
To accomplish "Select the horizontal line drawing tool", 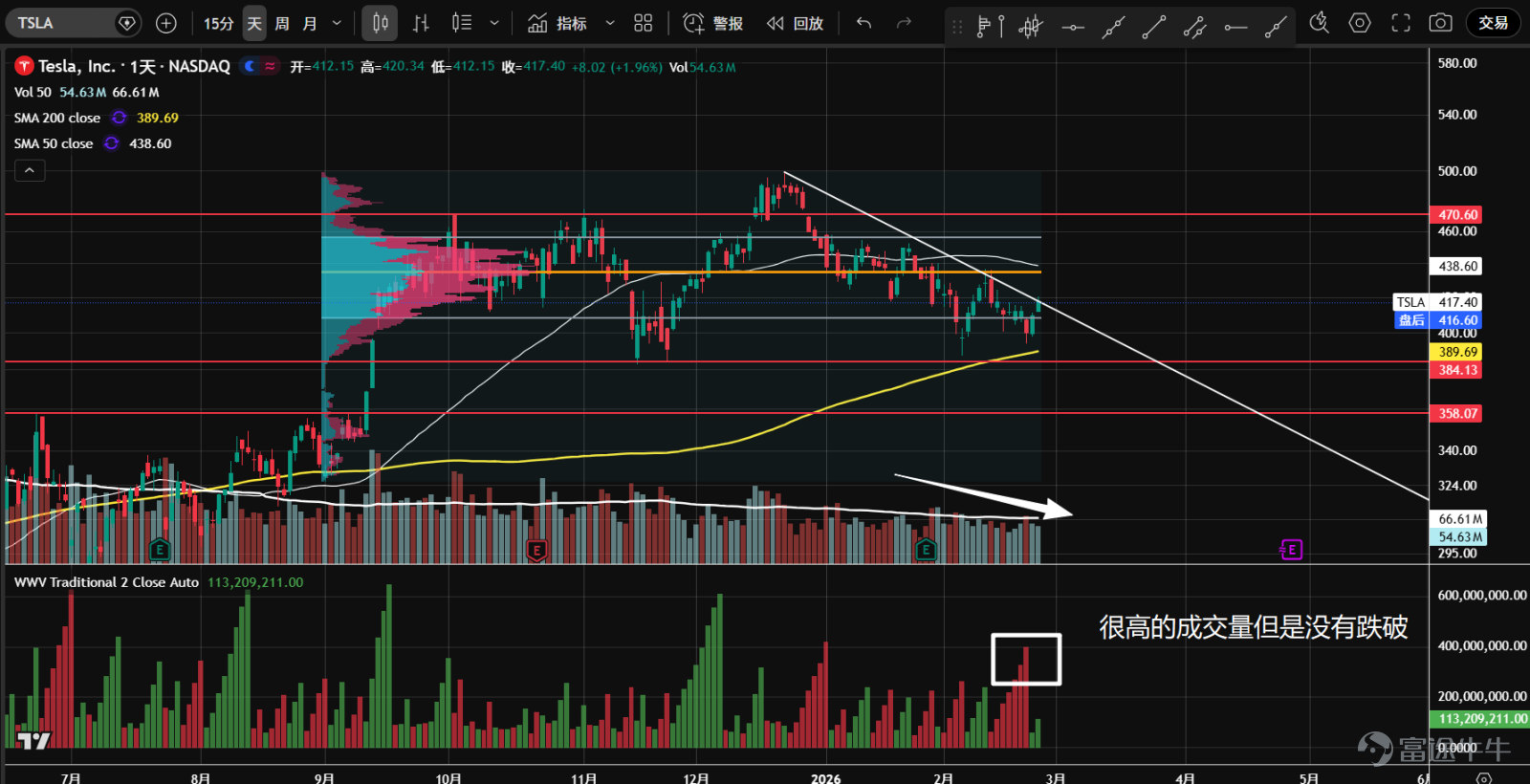I will (x=1073, y=27).
